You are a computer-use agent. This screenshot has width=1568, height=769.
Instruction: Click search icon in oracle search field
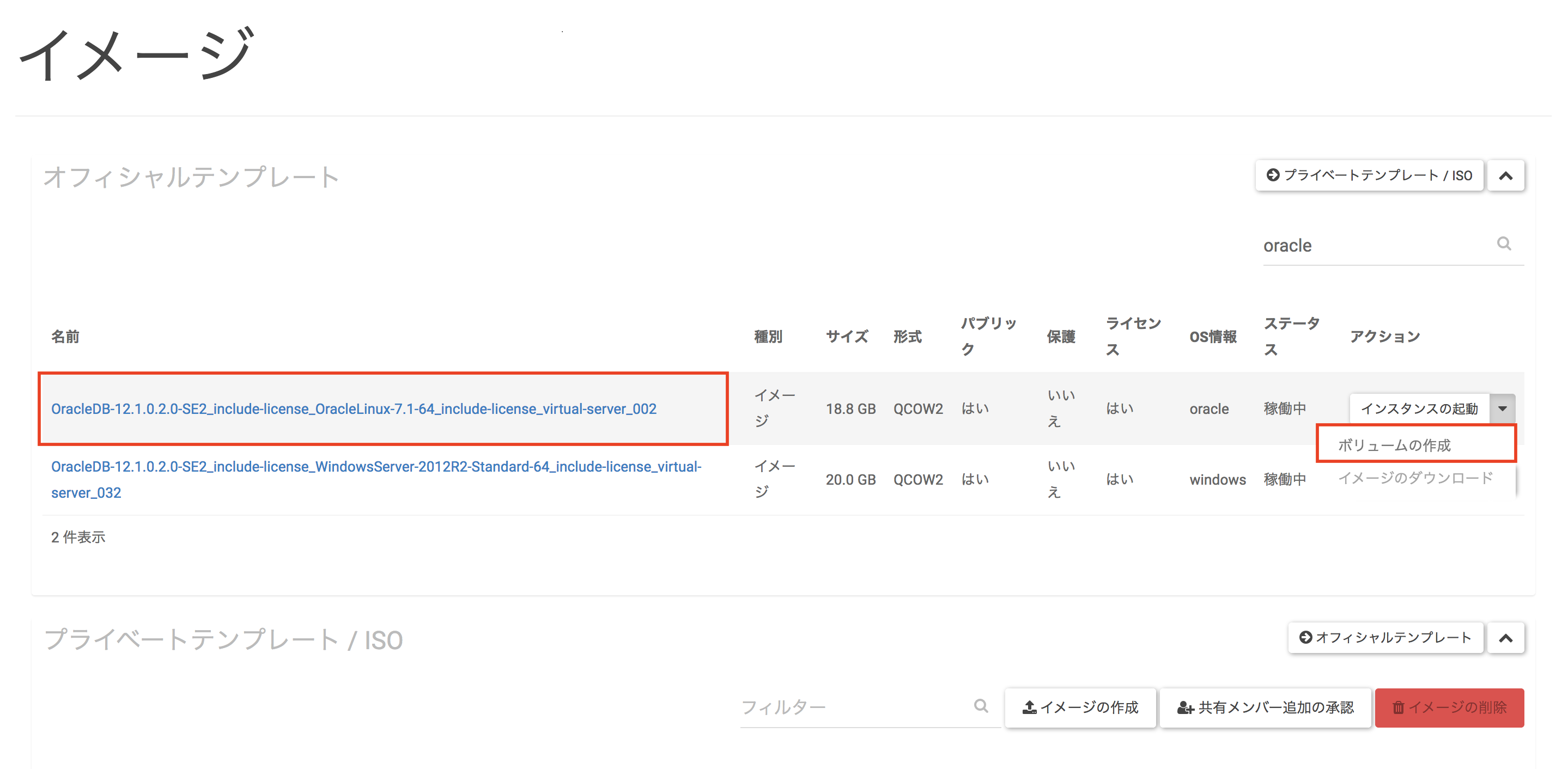click(1504, 244)
